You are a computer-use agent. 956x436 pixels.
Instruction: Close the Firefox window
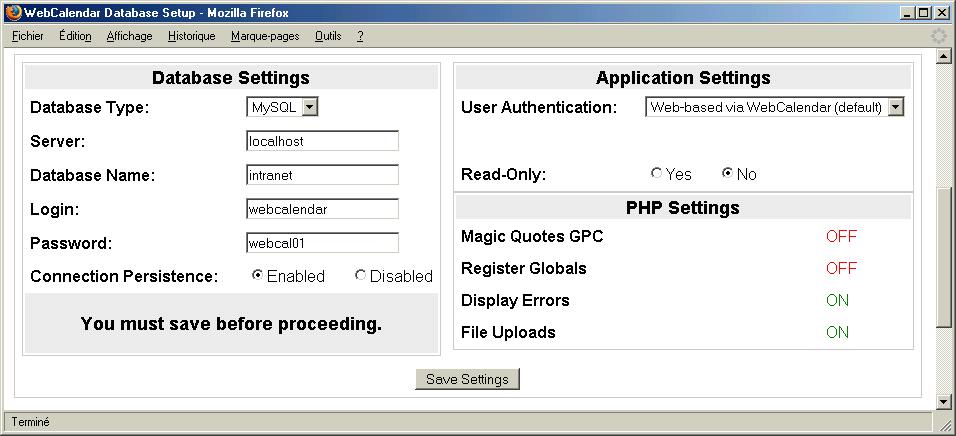(942, 12)
